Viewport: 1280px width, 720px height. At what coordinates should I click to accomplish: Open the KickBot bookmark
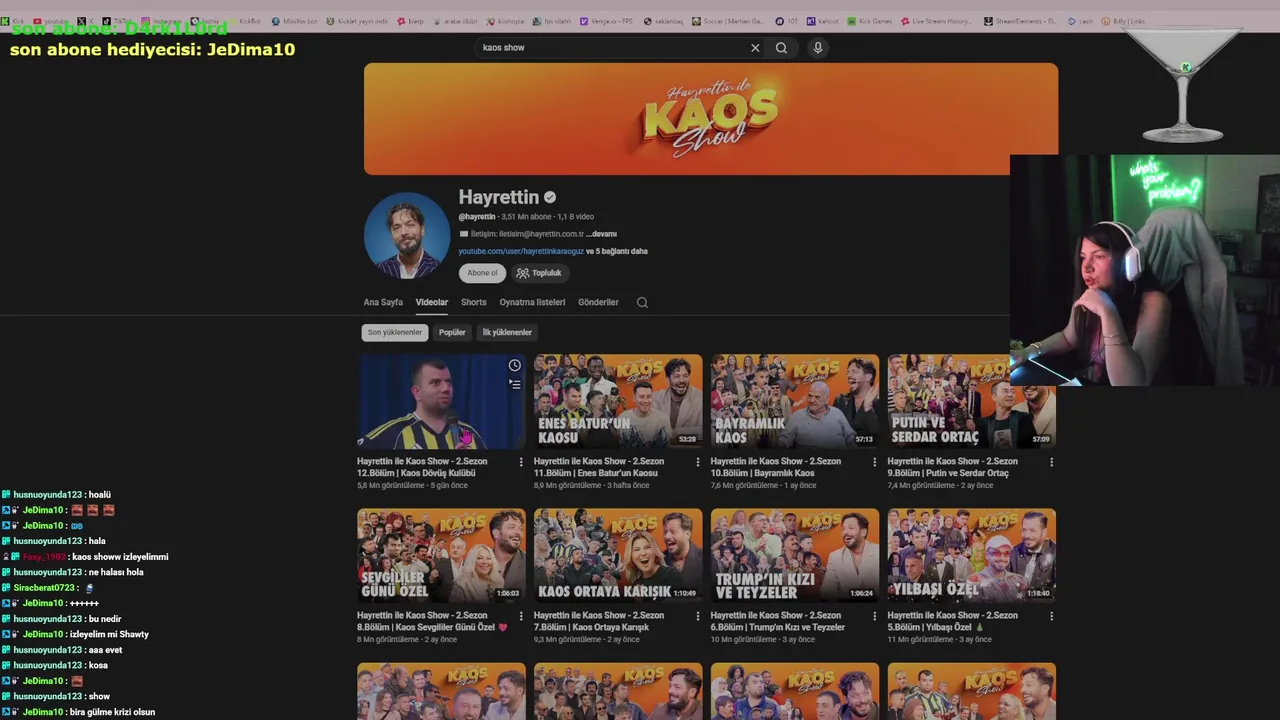[x=246, y=21]
